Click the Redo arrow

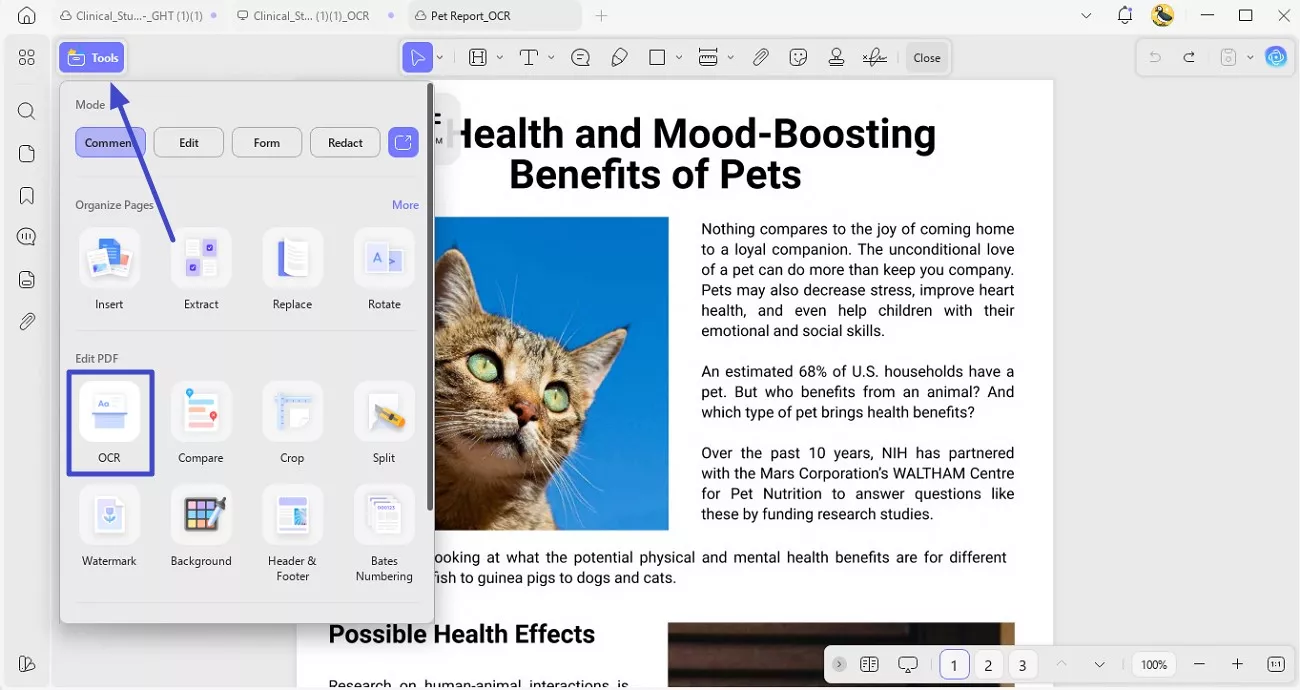[x=1189, y=58]
